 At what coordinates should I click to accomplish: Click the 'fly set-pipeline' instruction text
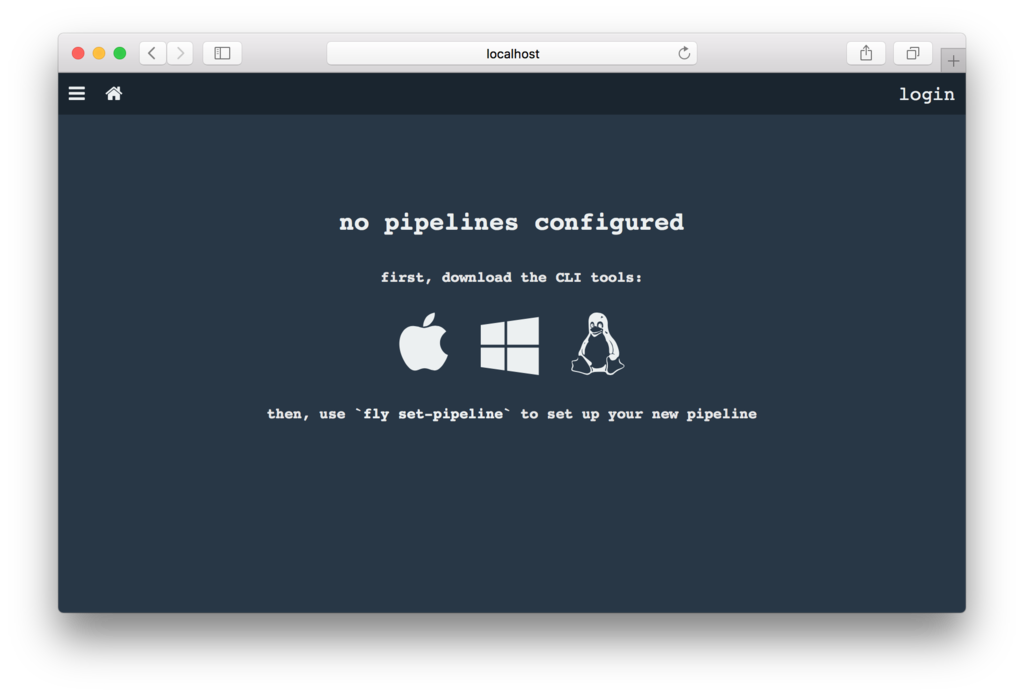511,414
